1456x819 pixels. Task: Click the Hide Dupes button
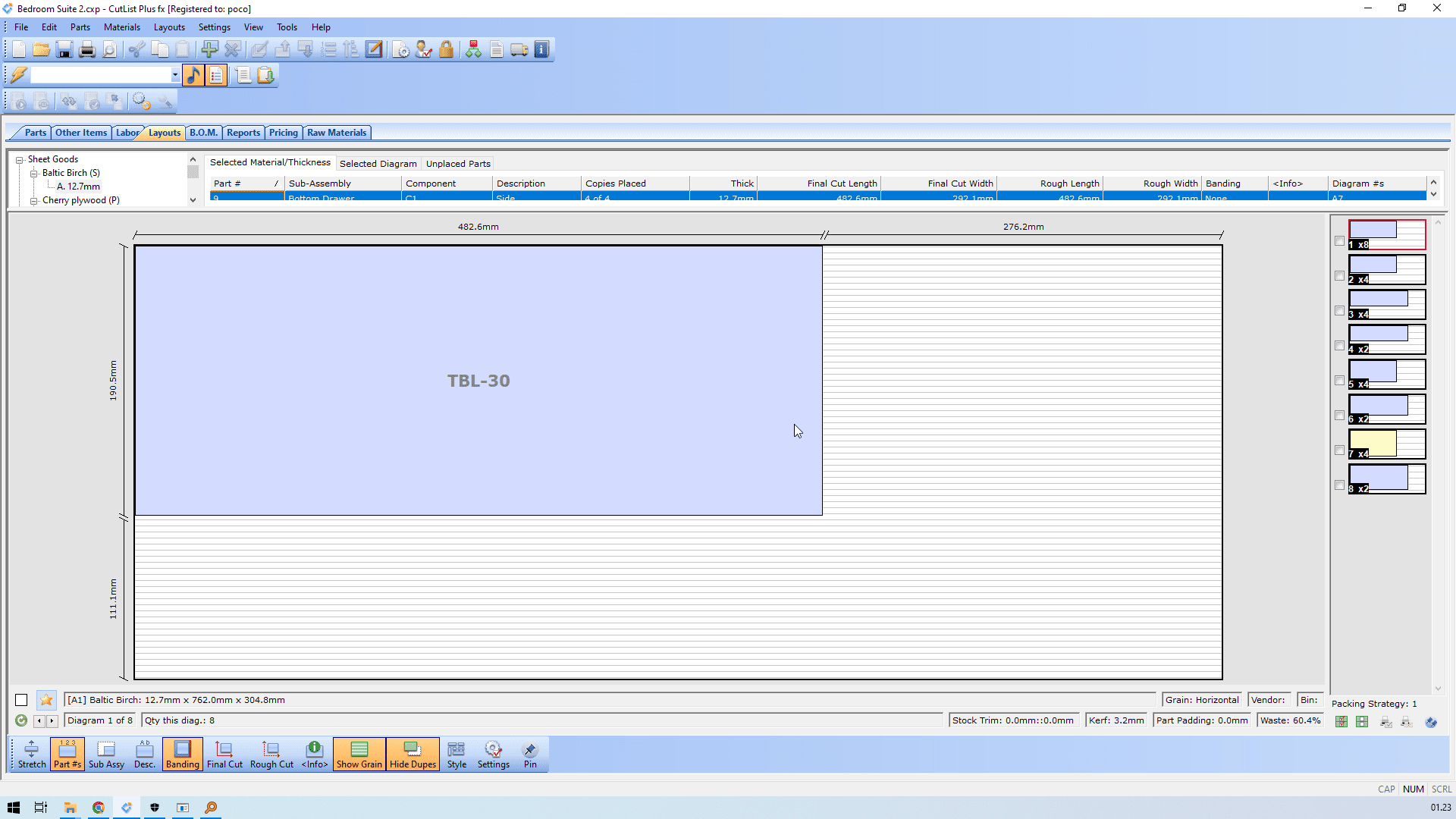[x=413, y=755]
